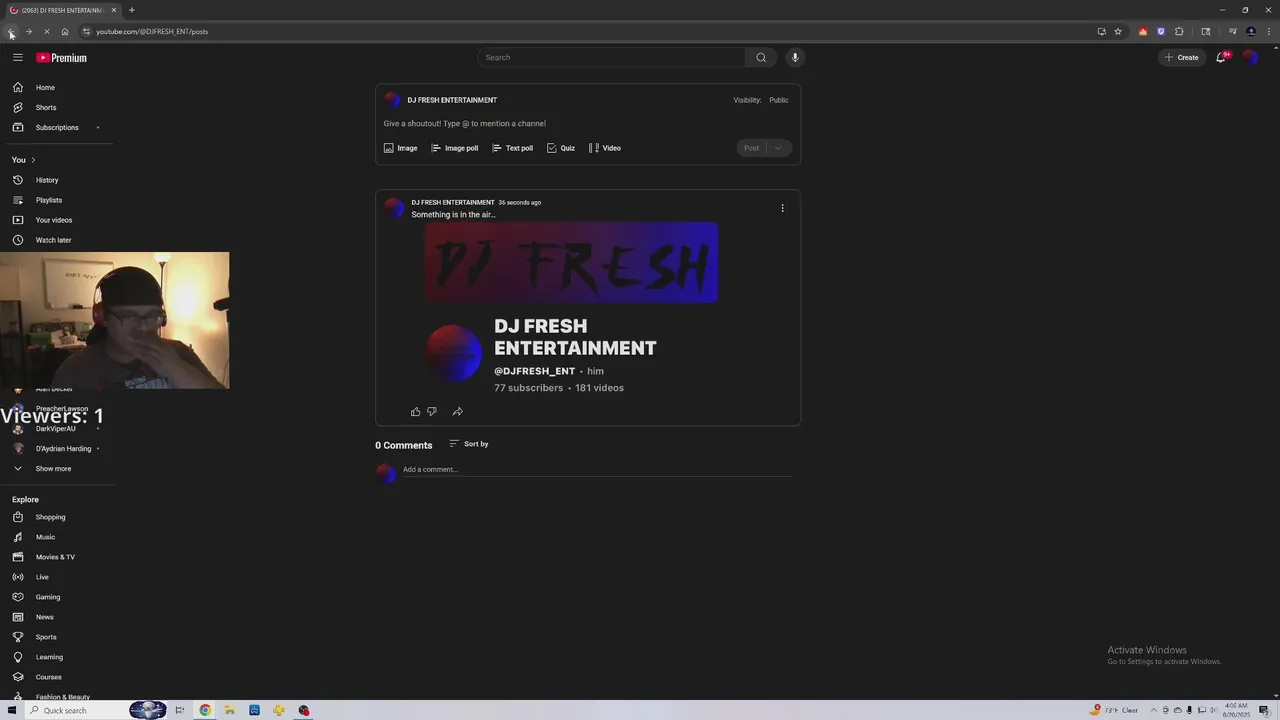Open the YouTube hamburger guide menu

pyautogui.click(x=17, y=57)
